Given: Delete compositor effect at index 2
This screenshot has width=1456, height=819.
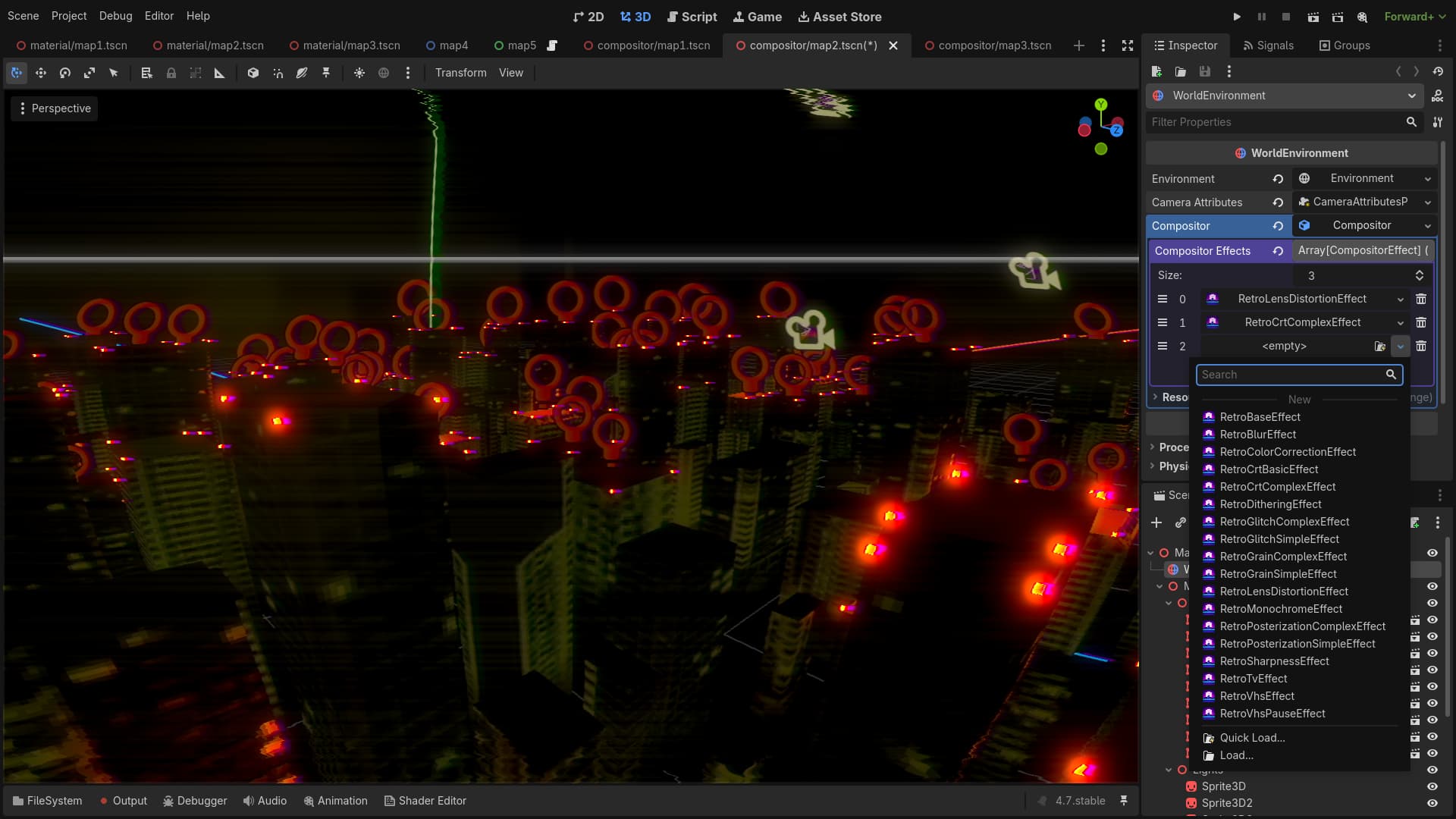Looking at the screenshot, I should click(1421, 346).
